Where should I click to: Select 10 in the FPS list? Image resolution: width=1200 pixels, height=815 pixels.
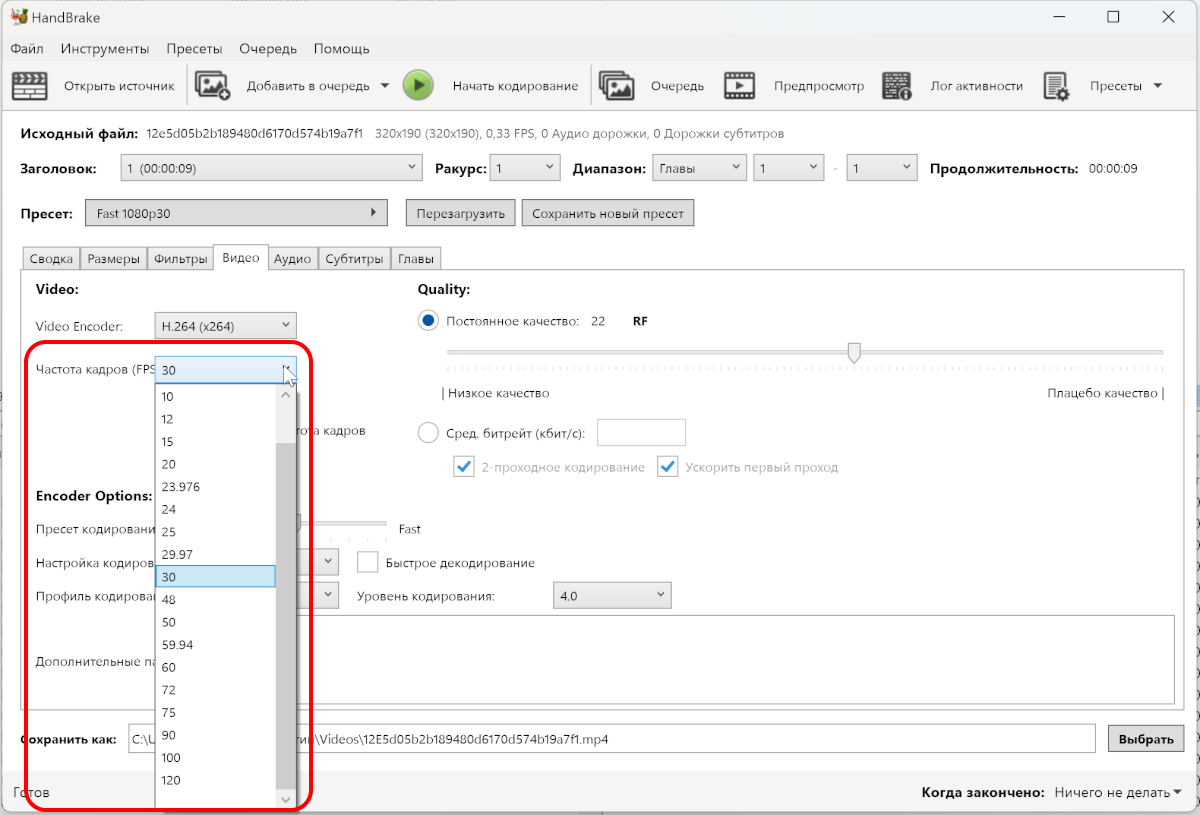click(x=215, y=396)
